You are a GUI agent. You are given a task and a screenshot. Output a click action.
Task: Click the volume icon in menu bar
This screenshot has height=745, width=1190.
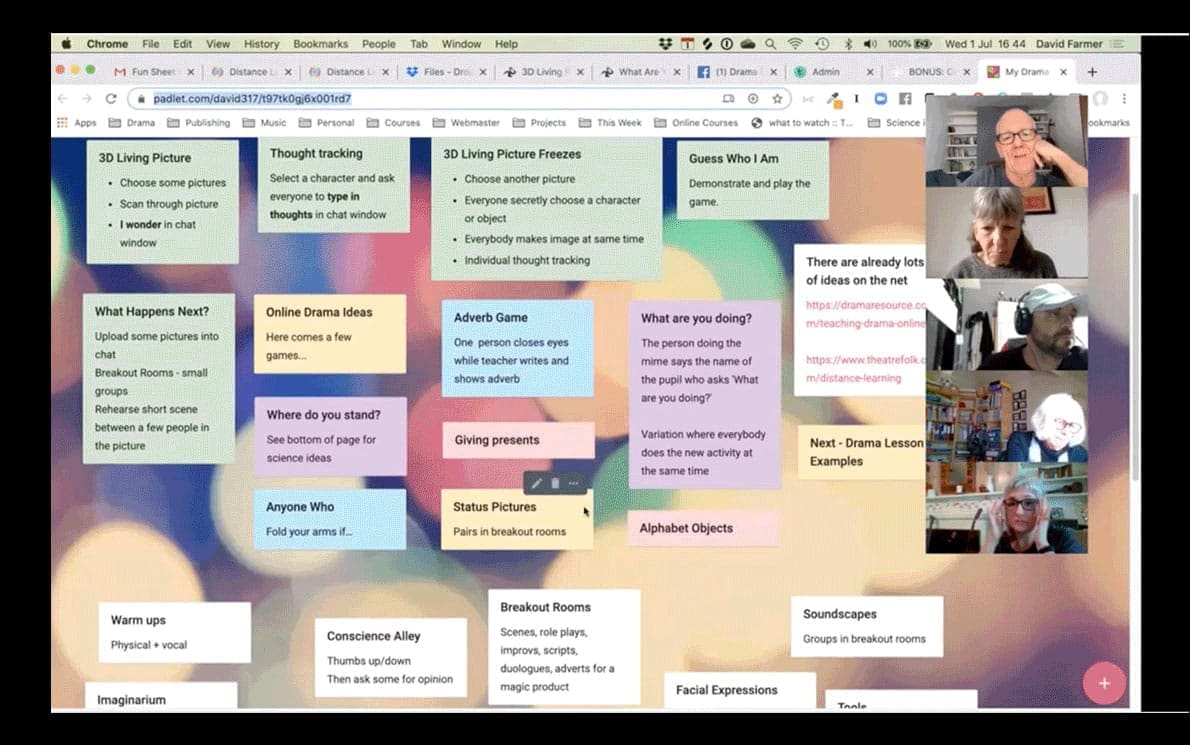click(x=870, y=44)
